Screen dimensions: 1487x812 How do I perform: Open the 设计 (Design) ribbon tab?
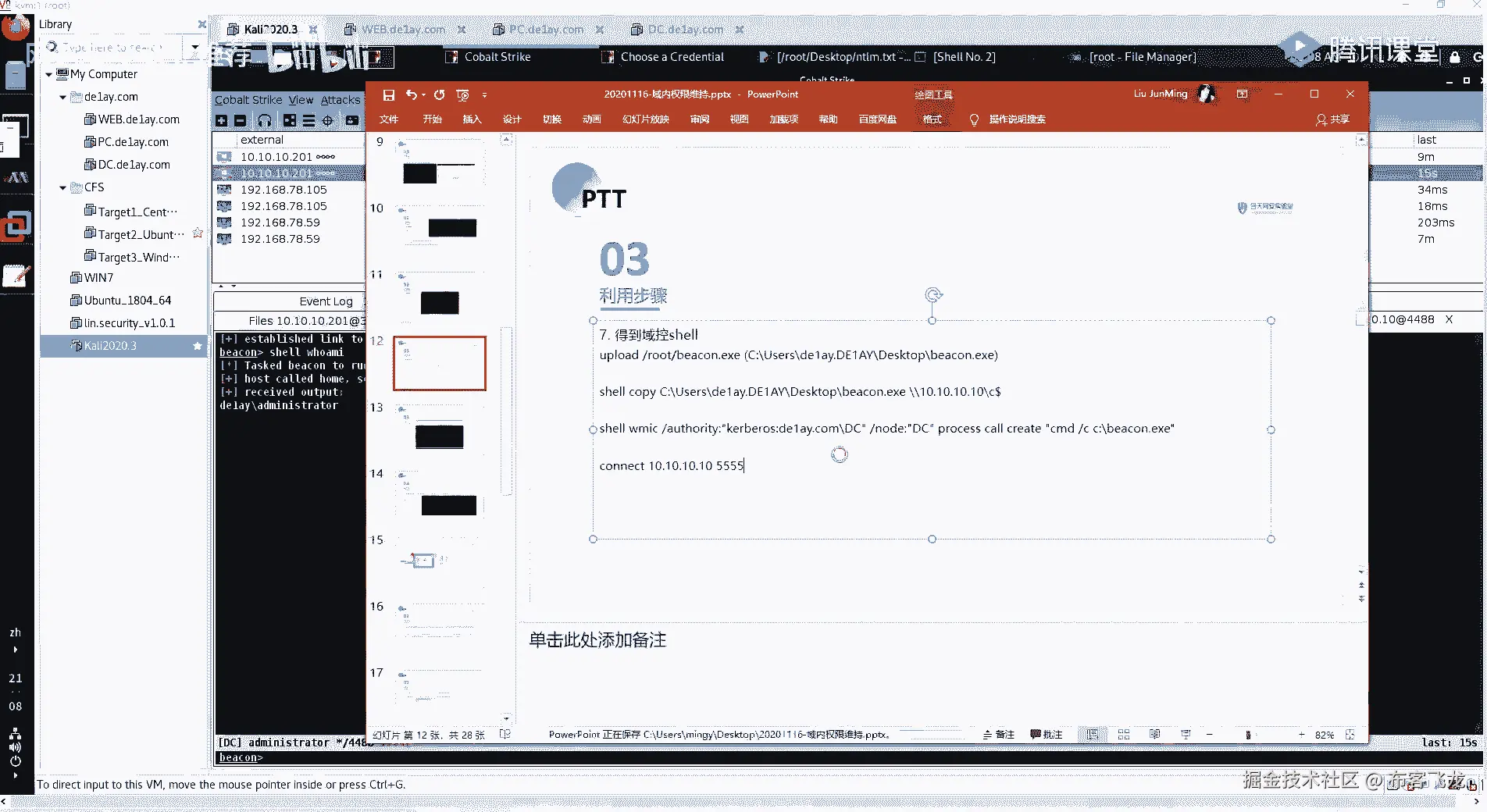[x=512, y=119]
